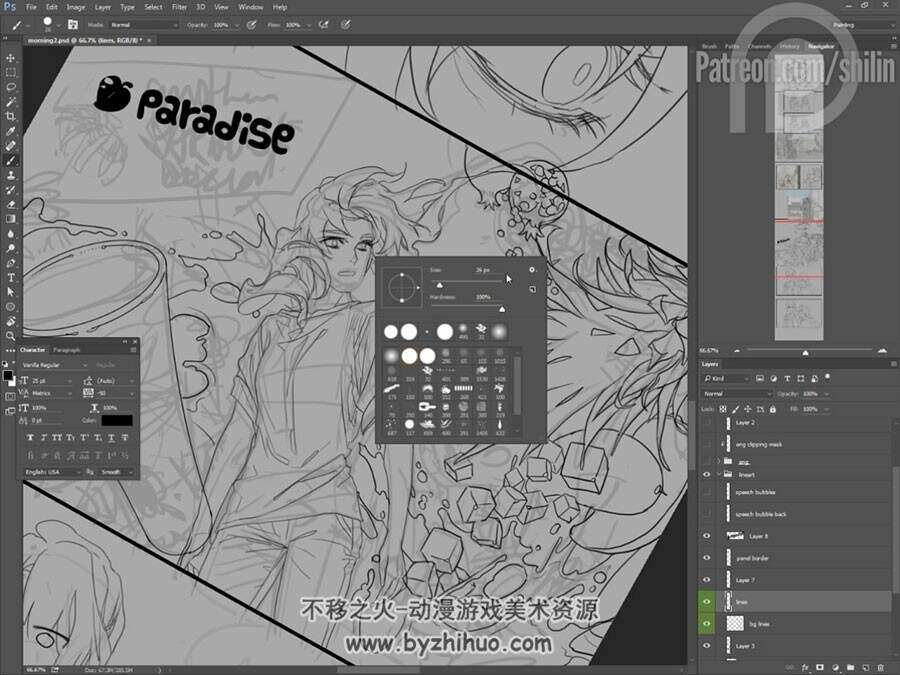Create new preset from this brush
This screenshot has width=900, height=675.
coord(532,289)
